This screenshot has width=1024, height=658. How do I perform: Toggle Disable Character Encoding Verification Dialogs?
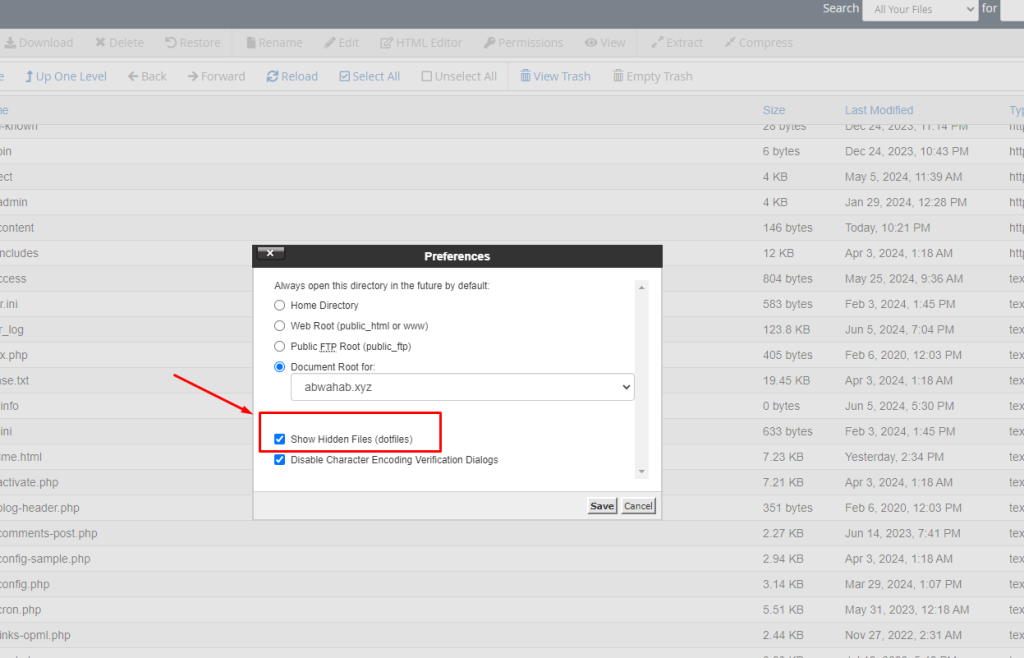click(x=280, y=460)
